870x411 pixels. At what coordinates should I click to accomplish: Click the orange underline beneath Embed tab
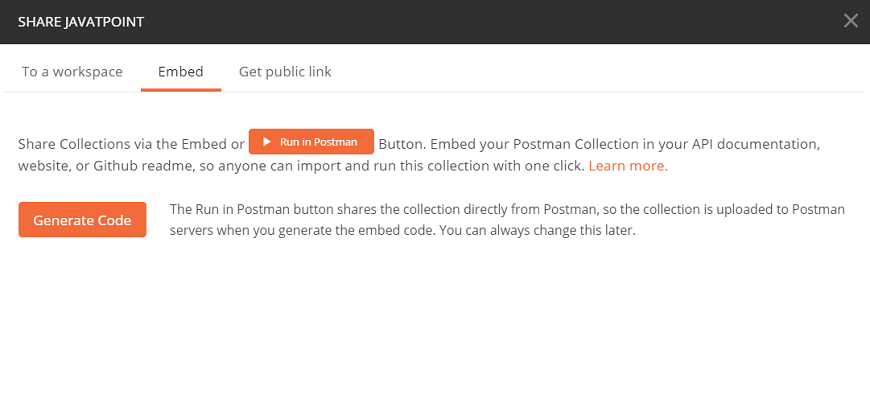pyautogui.click(x=181, y=90)
